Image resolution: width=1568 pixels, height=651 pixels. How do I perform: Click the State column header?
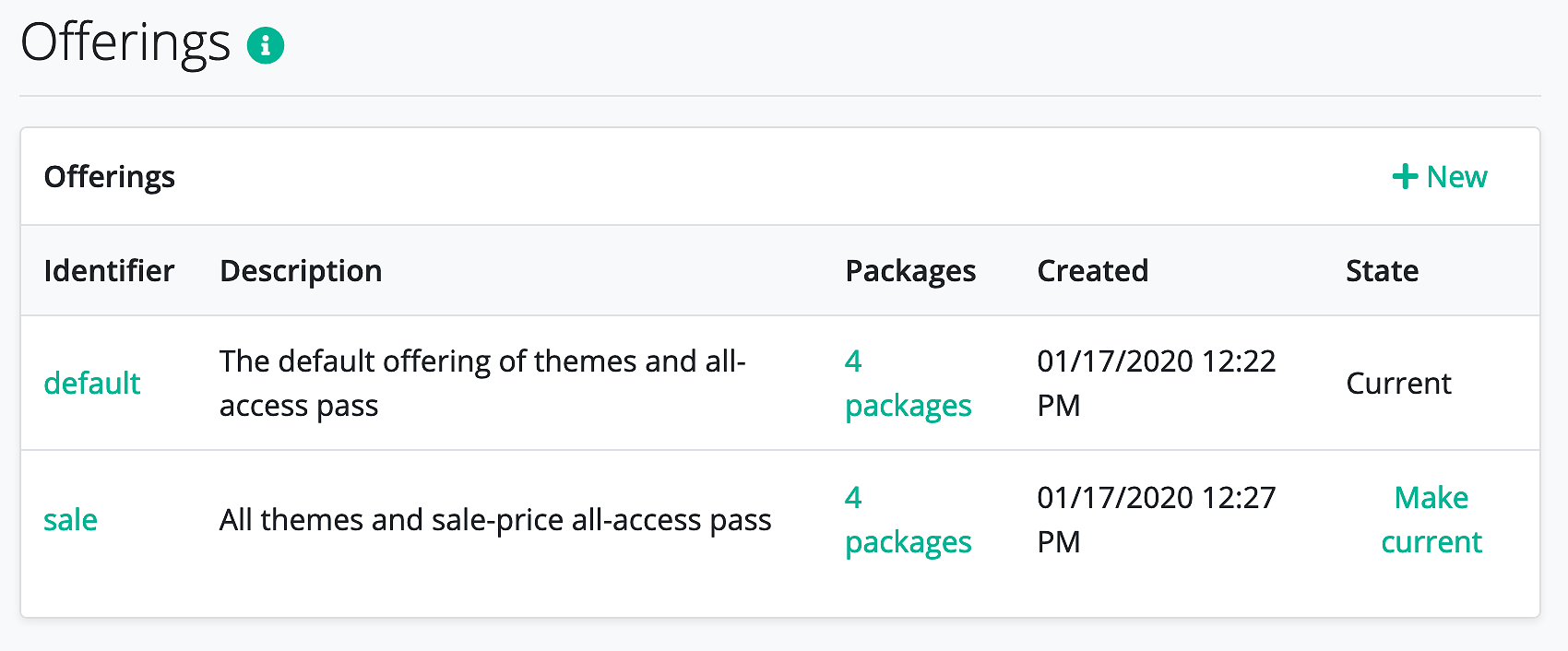click(x=1382, y=270)
